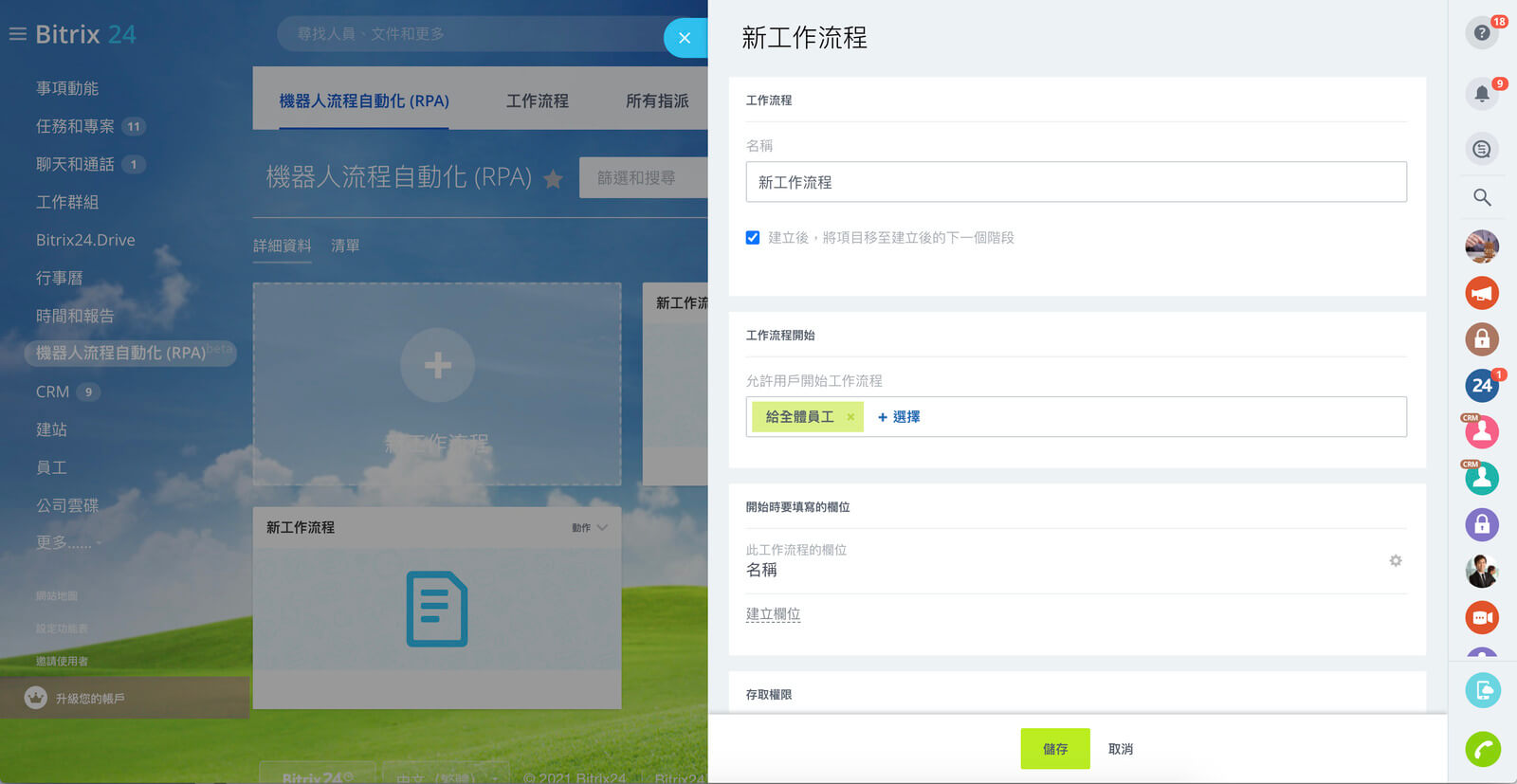The height and width of the screenshot is (784, 1517).
Task: Open 聊天和通話 in left menu
Action: tap(75, 164)
